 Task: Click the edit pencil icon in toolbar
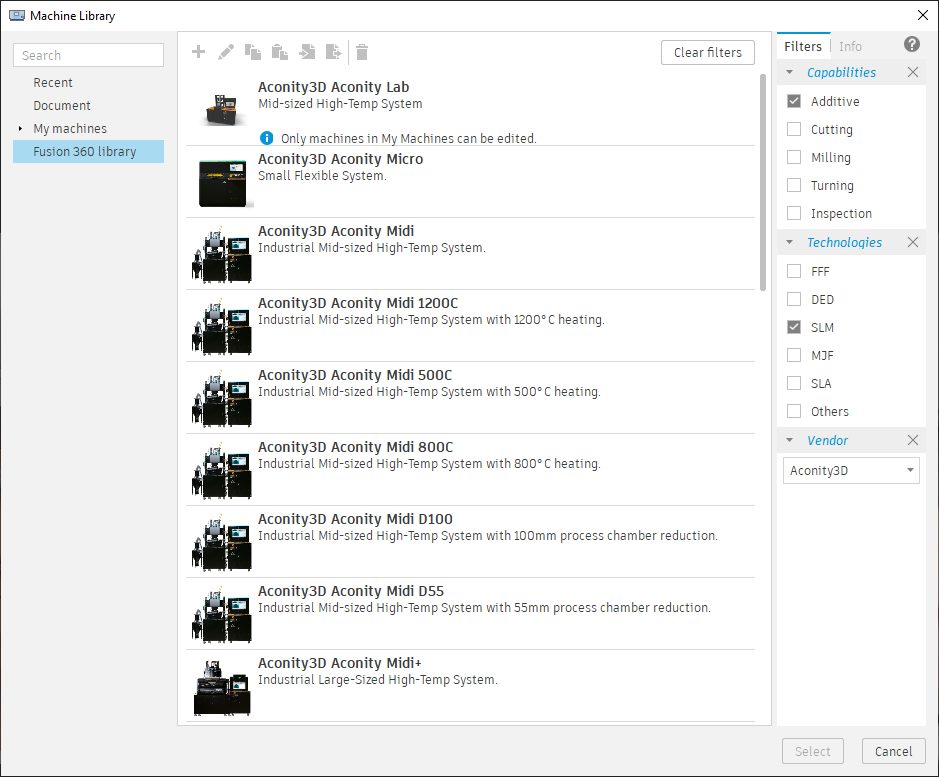point(226,52)
